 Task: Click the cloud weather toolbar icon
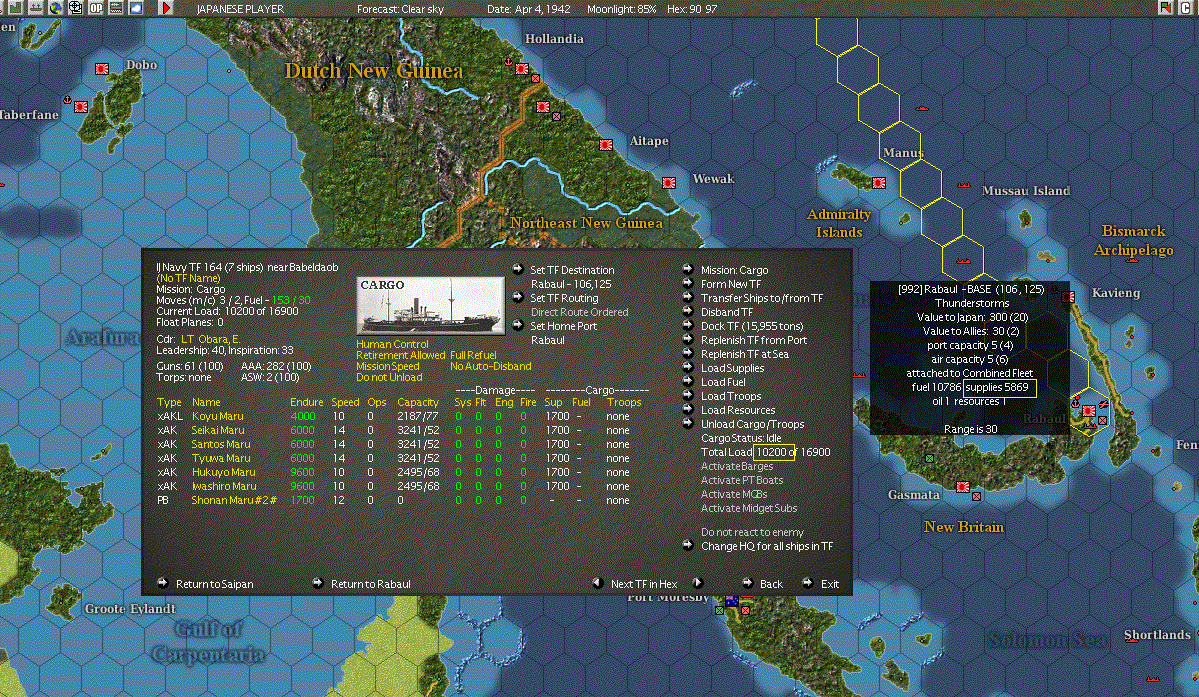click(135, 8)
